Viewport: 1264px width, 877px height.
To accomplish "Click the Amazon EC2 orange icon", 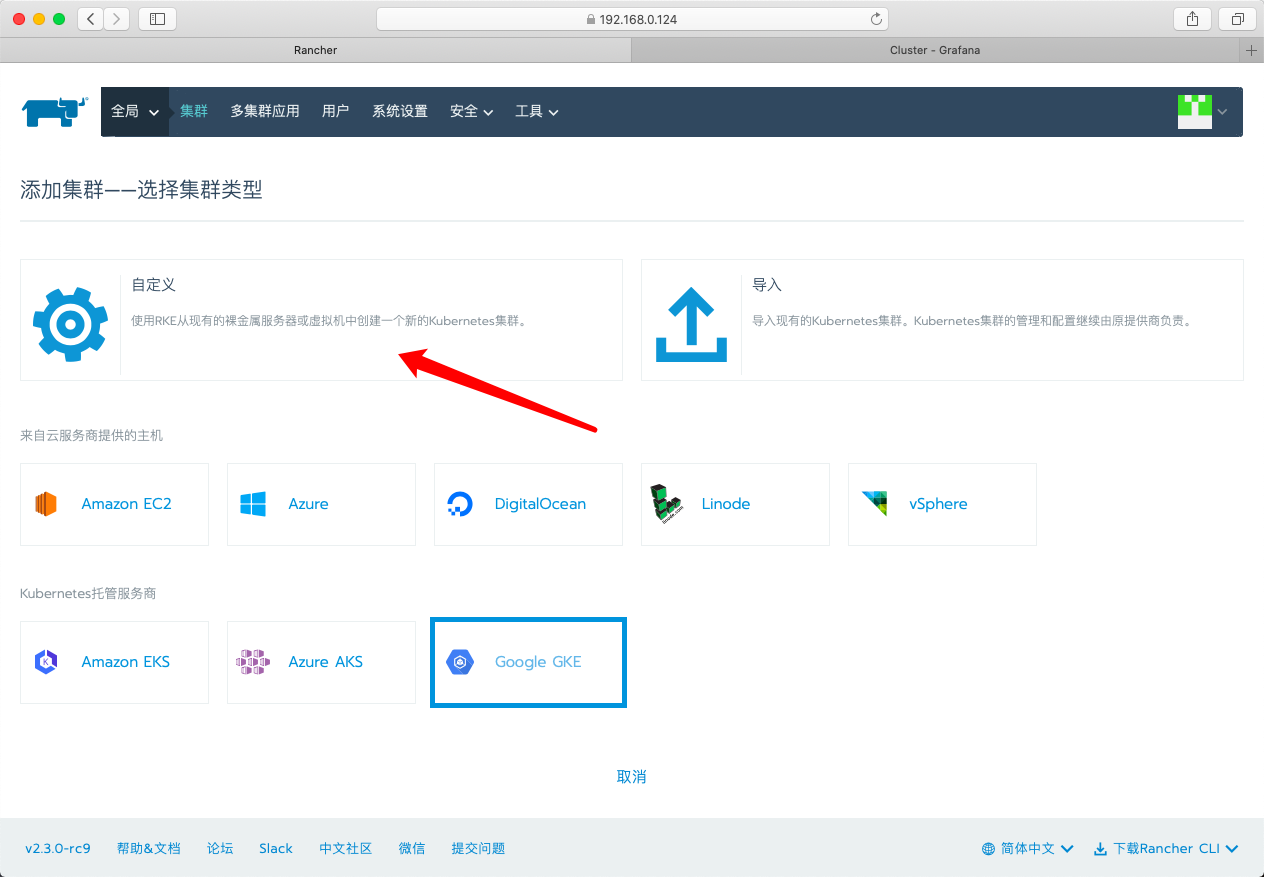I will pos(46,504).
